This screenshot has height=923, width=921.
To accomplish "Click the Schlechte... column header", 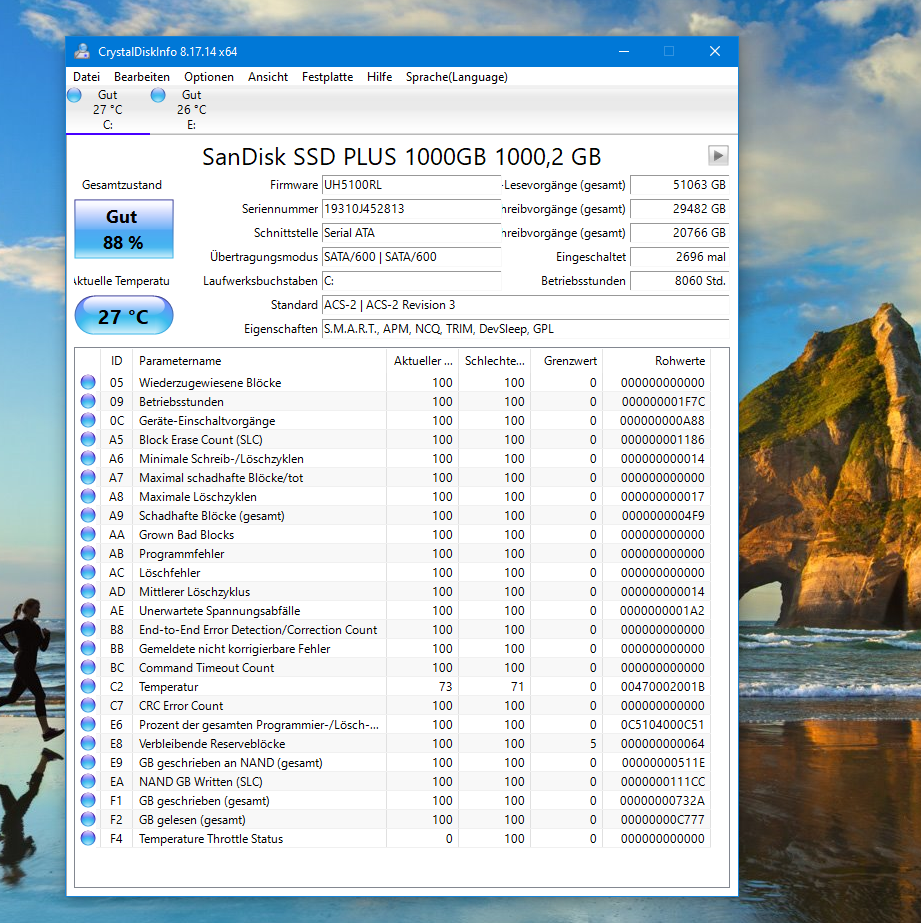I will (494, 361).
